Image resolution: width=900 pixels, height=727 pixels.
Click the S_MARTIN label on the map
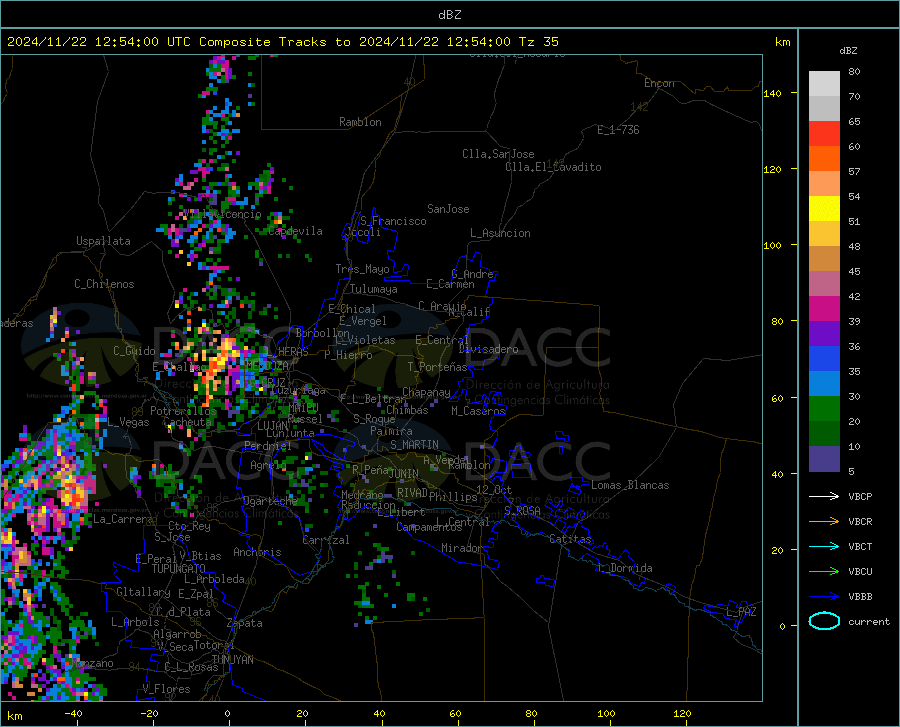414,445
